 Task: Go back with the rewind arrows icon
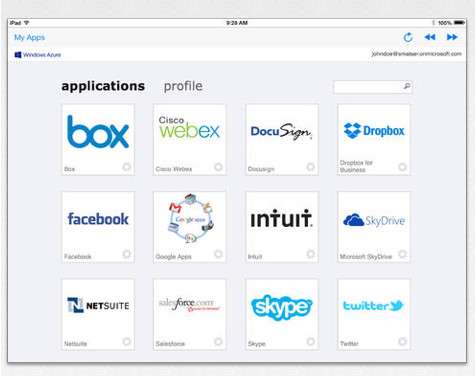(430, 37)
